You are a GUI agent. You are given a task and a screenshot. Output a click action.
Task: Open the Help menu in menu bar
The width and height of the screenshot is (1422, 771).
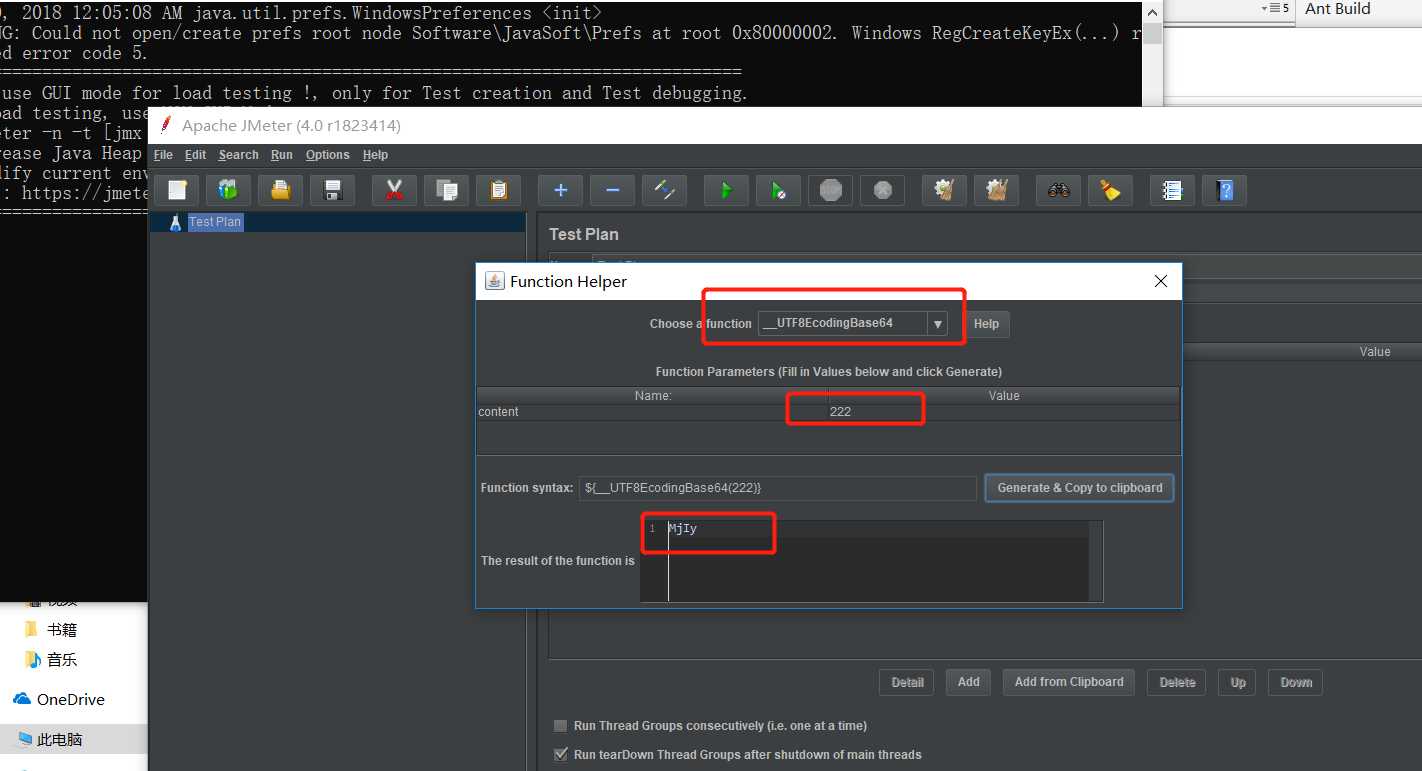(375, 155)
